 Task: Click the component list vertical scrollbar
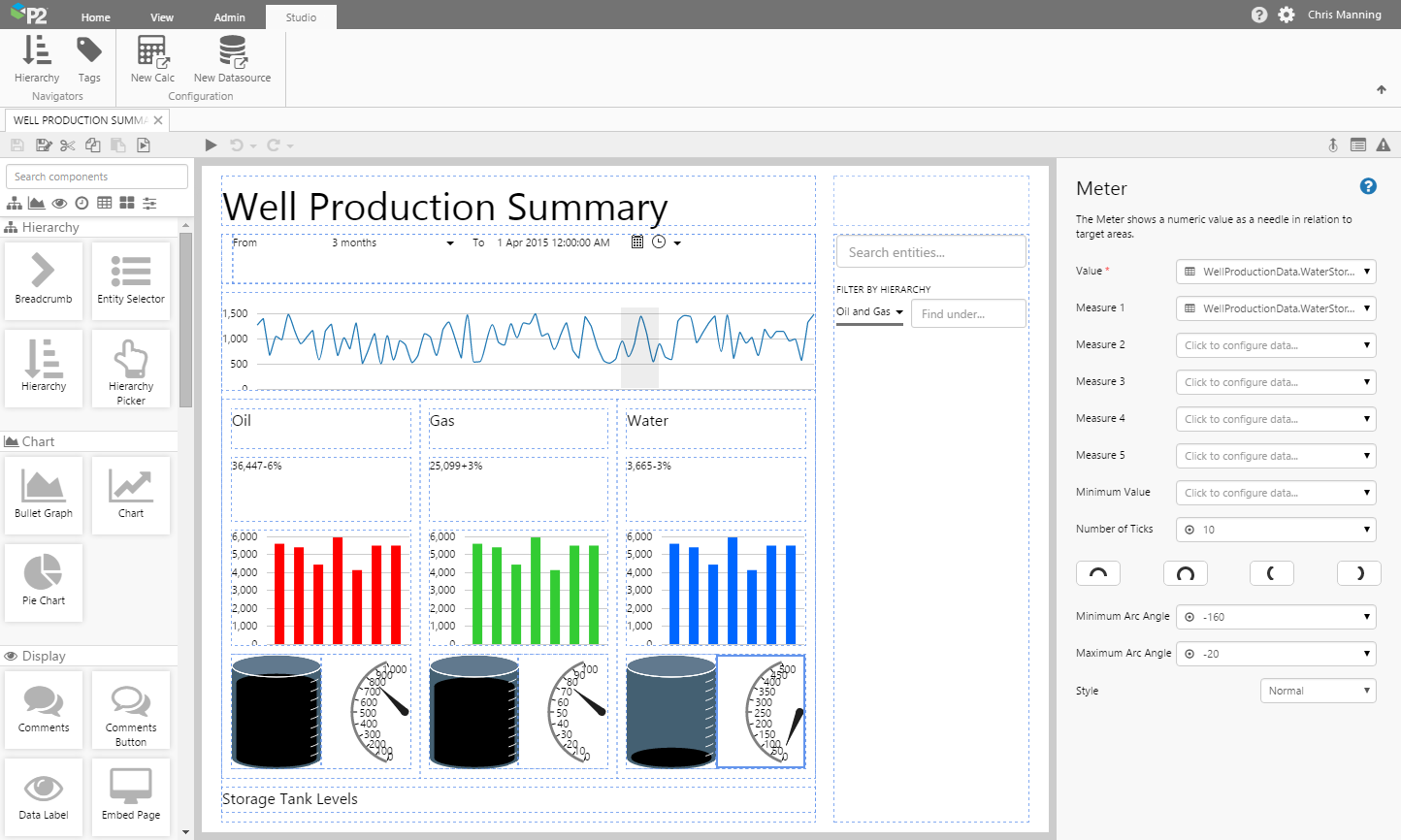(x=185, y=320)
